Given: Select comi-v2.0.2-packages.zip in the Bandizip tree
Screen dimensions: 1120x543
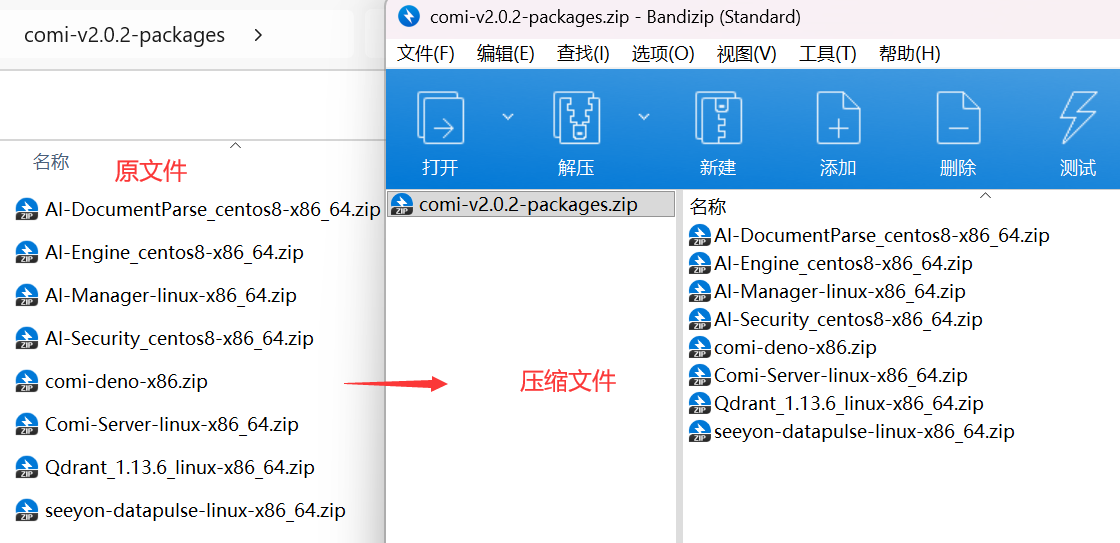Looking at the screenshot, I should point(531,204).
